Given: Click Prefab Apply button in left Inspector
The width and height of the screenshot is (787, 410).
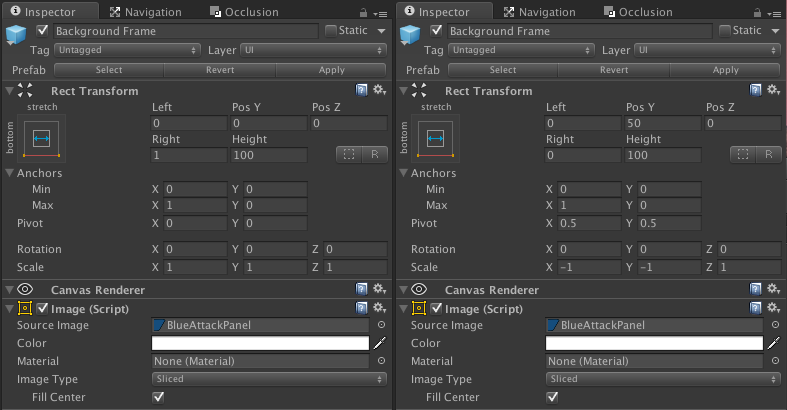Looking at the screenshot, I should point(331,70).
